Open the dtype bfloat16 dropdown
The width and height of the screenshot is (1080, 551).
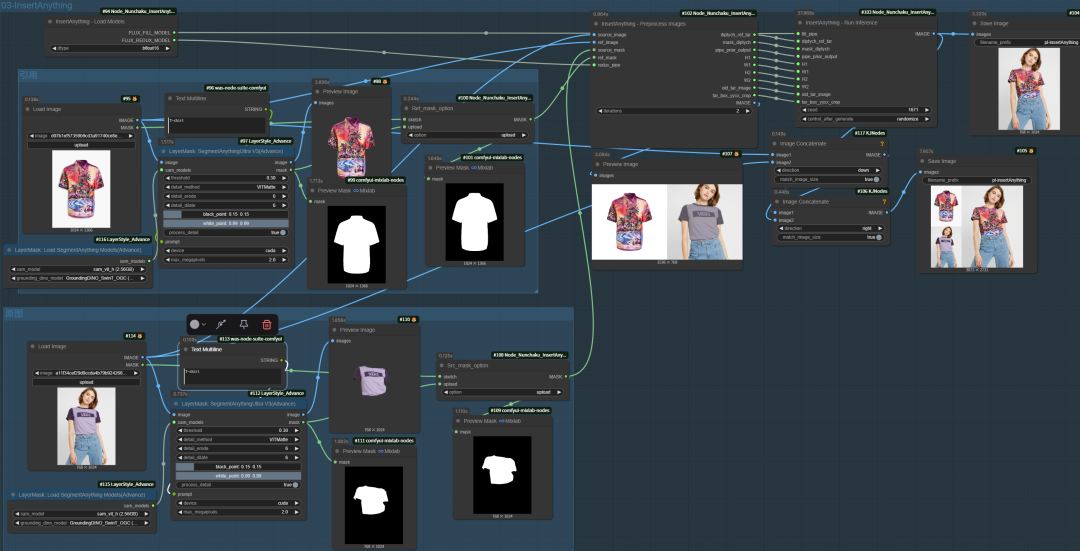click(112, 47)
